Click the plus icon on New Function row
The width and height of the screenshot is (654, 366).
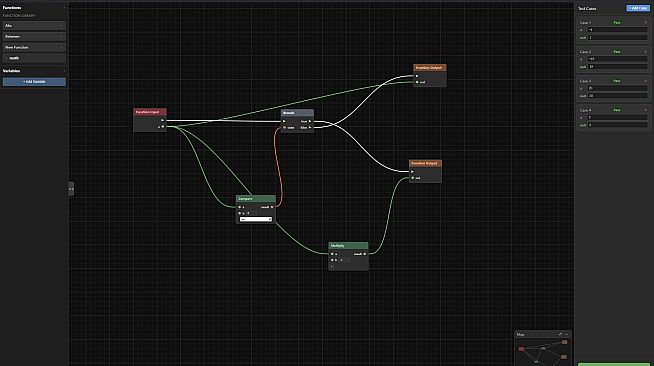tap(61, 48)
